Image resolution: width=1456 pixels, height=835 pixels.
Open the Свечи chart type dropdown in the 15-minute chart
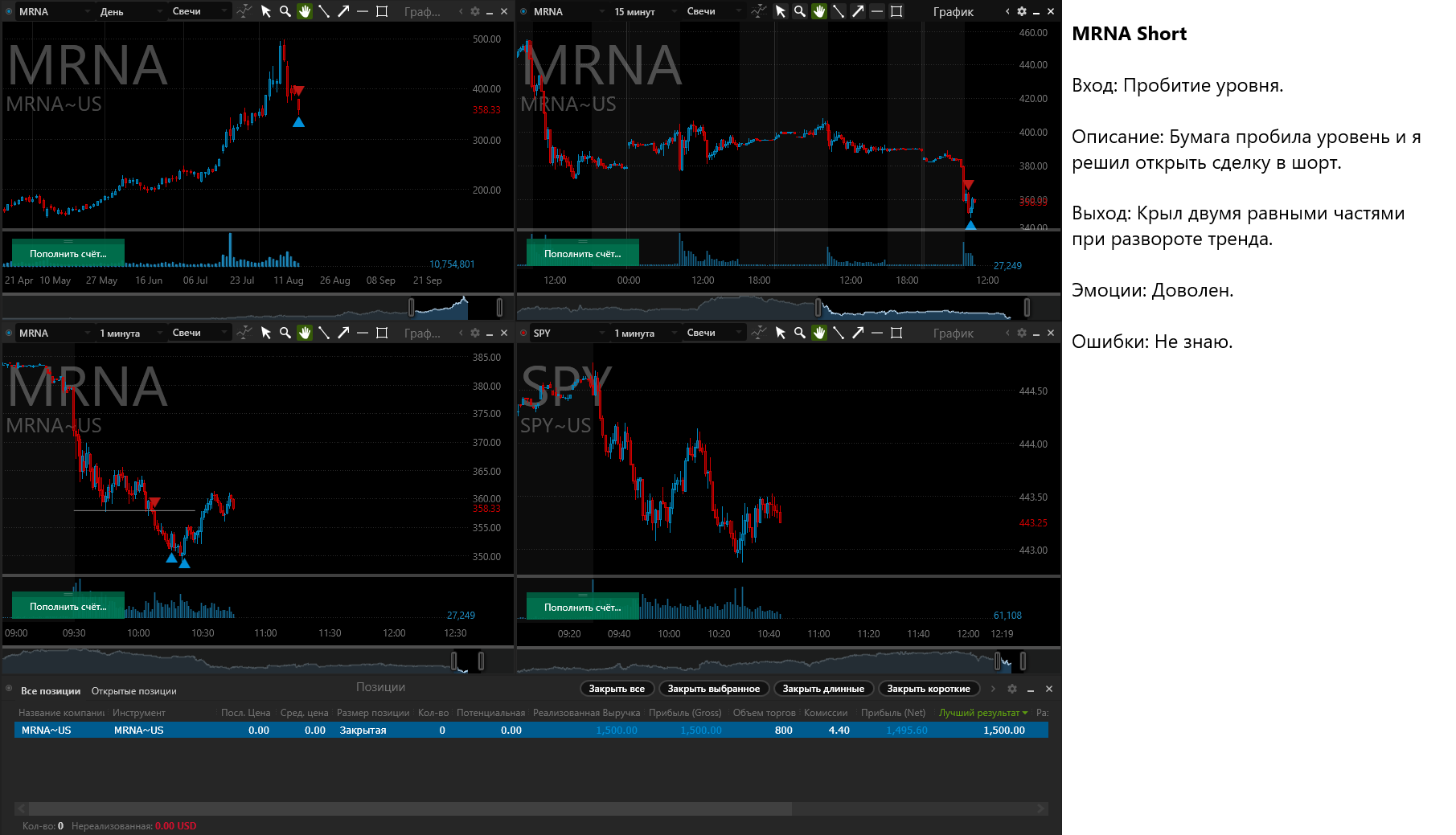[715, 11]
